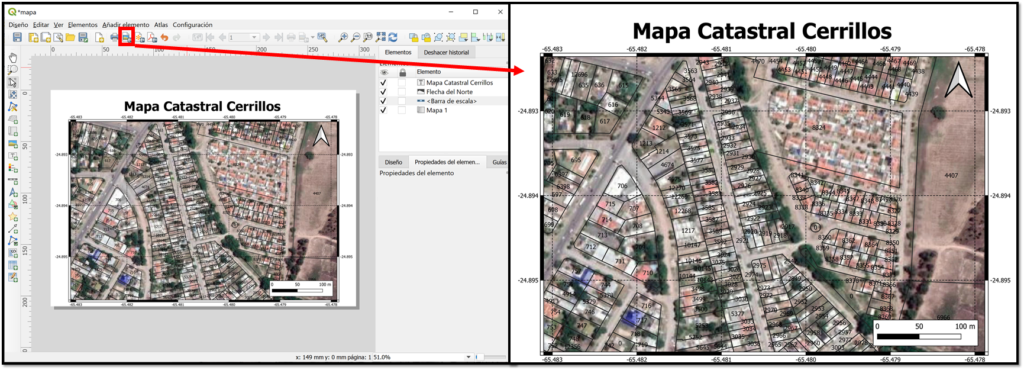1024x370 pixels.
Task: Switch to the Diseño properties tab
Action: [x=393, y=161]
